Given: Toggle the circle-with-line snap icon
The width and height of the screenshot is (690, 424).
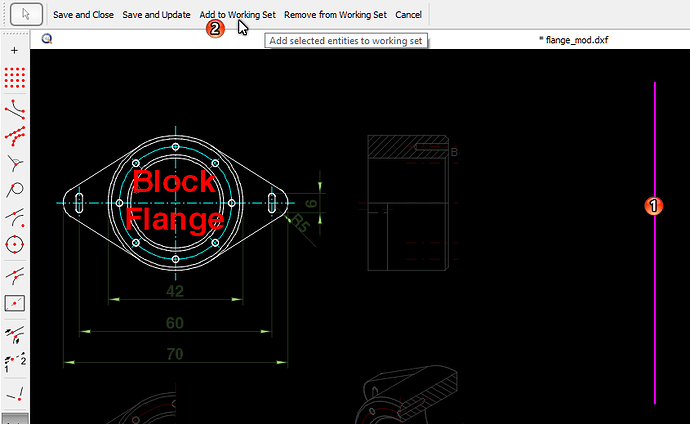Looking at the screenshot, I should point(15,190).
